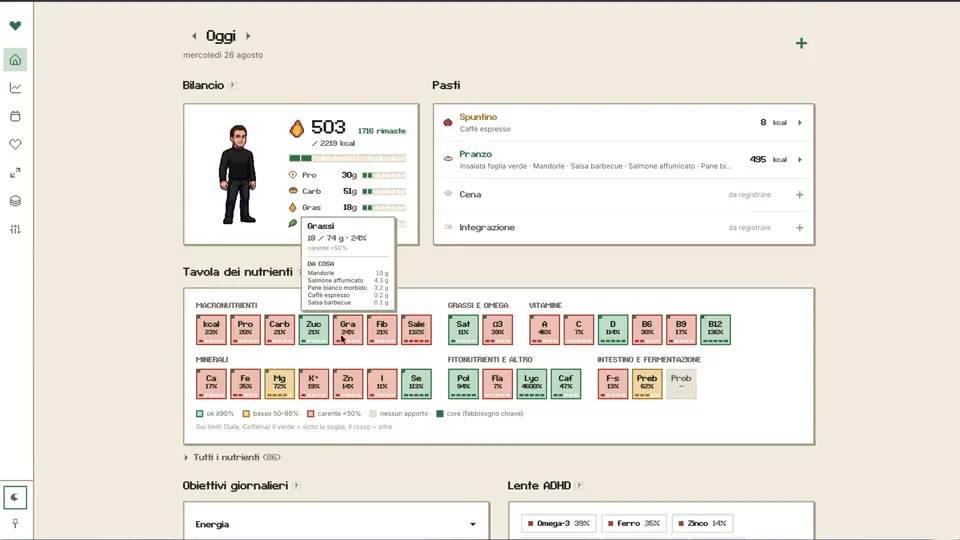
Task: Click the Bilancio help question mark
Action: coord(232,86)
